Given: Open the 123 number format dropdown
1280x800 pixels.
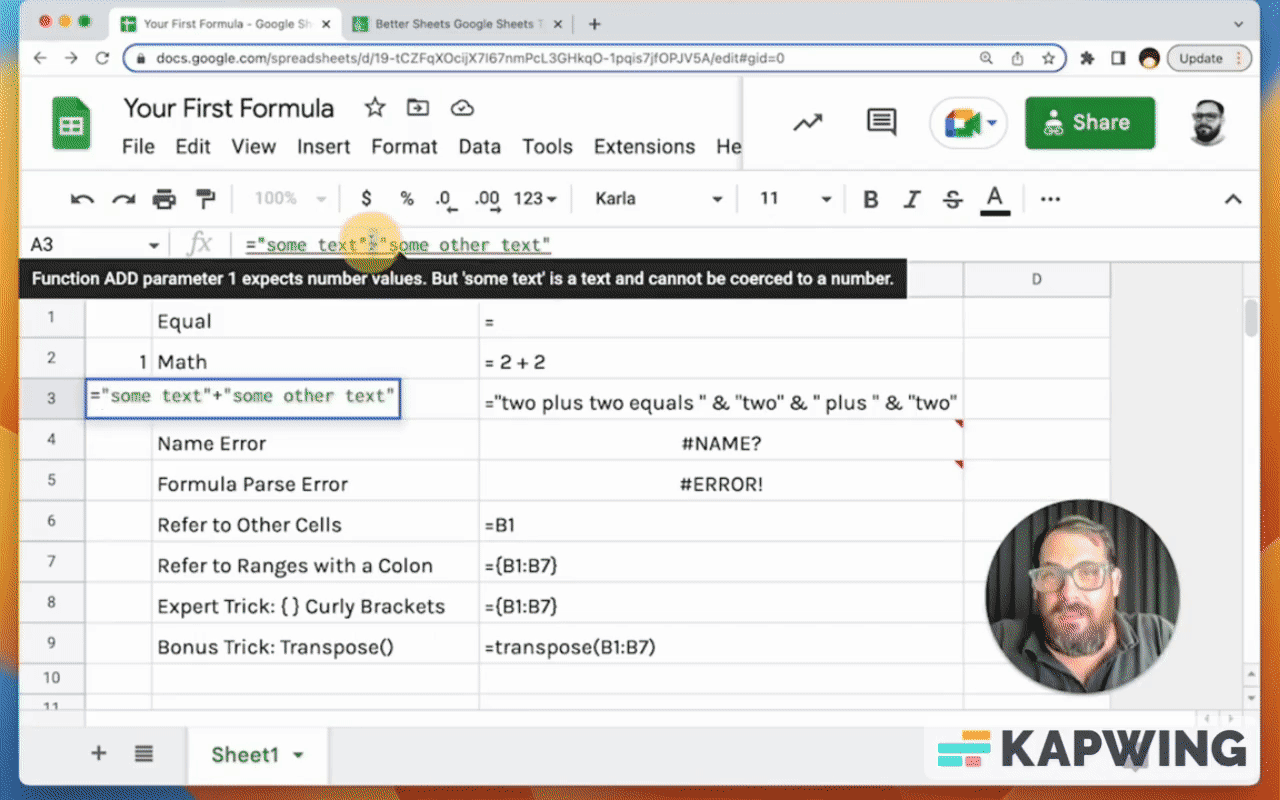Looking at the screenshot, I should (535, 199).
